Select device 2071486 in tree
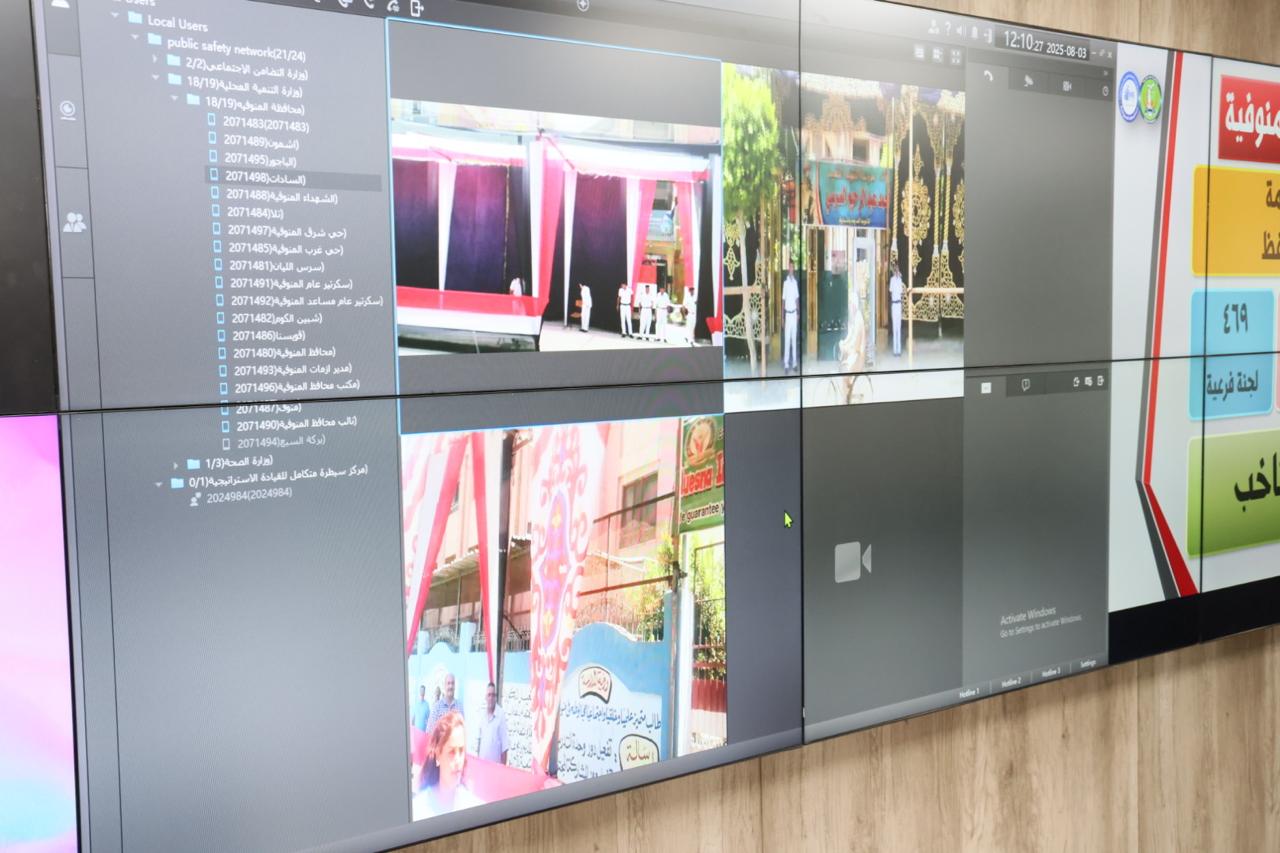Viewport: 1280px width, 853px height. (x=262, y=336)
